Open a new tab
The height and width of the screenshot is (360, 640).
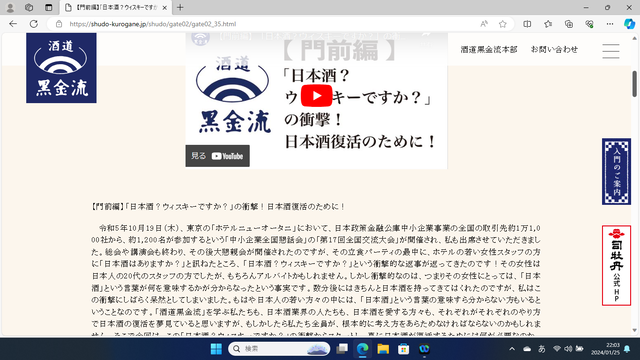pos(180,7)
